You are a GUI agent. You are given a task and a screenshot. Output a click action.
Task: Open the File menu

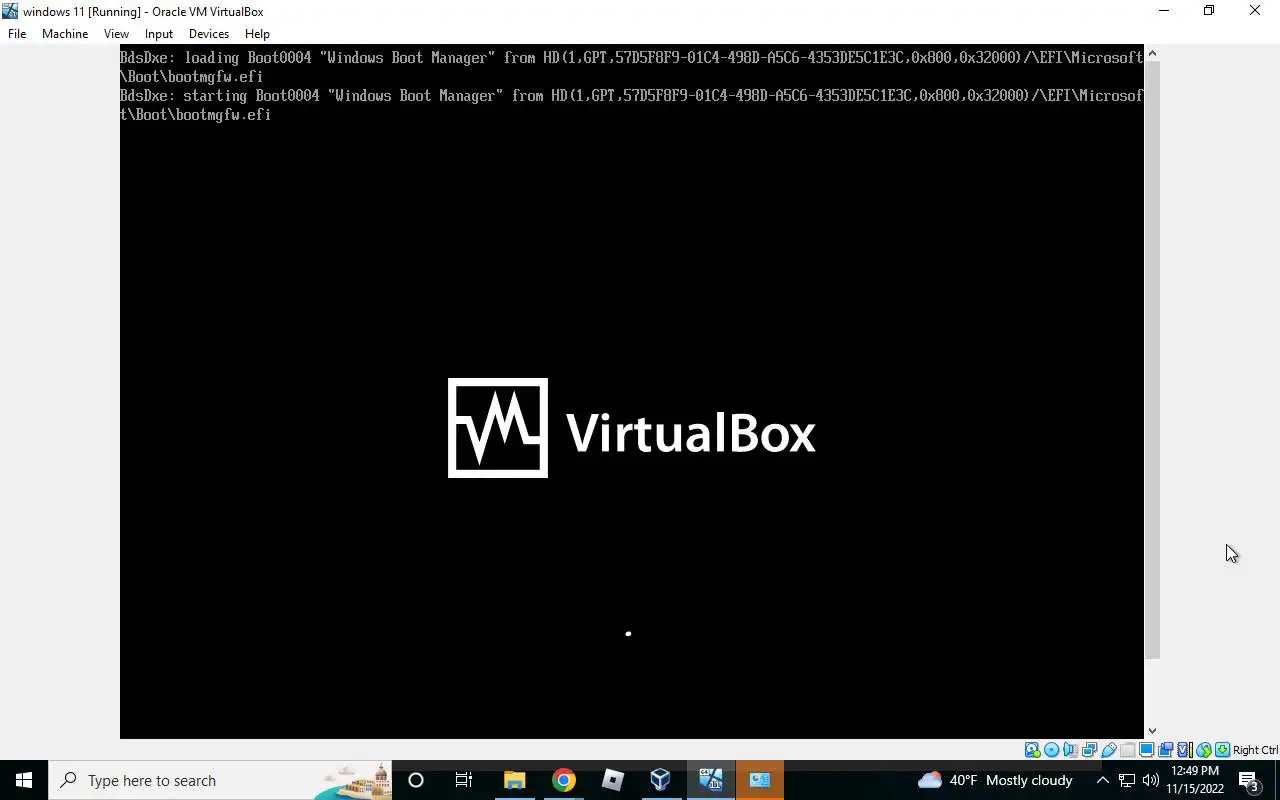pyautogui.click(x=17, y=33)
